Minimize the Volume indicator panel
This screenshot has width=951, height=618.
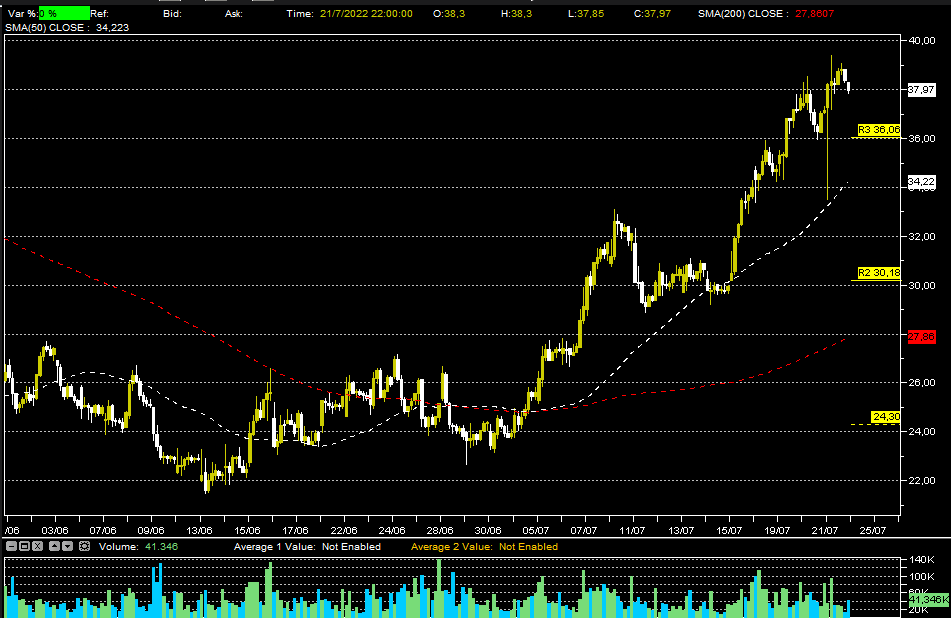click(x=11, y=547)
